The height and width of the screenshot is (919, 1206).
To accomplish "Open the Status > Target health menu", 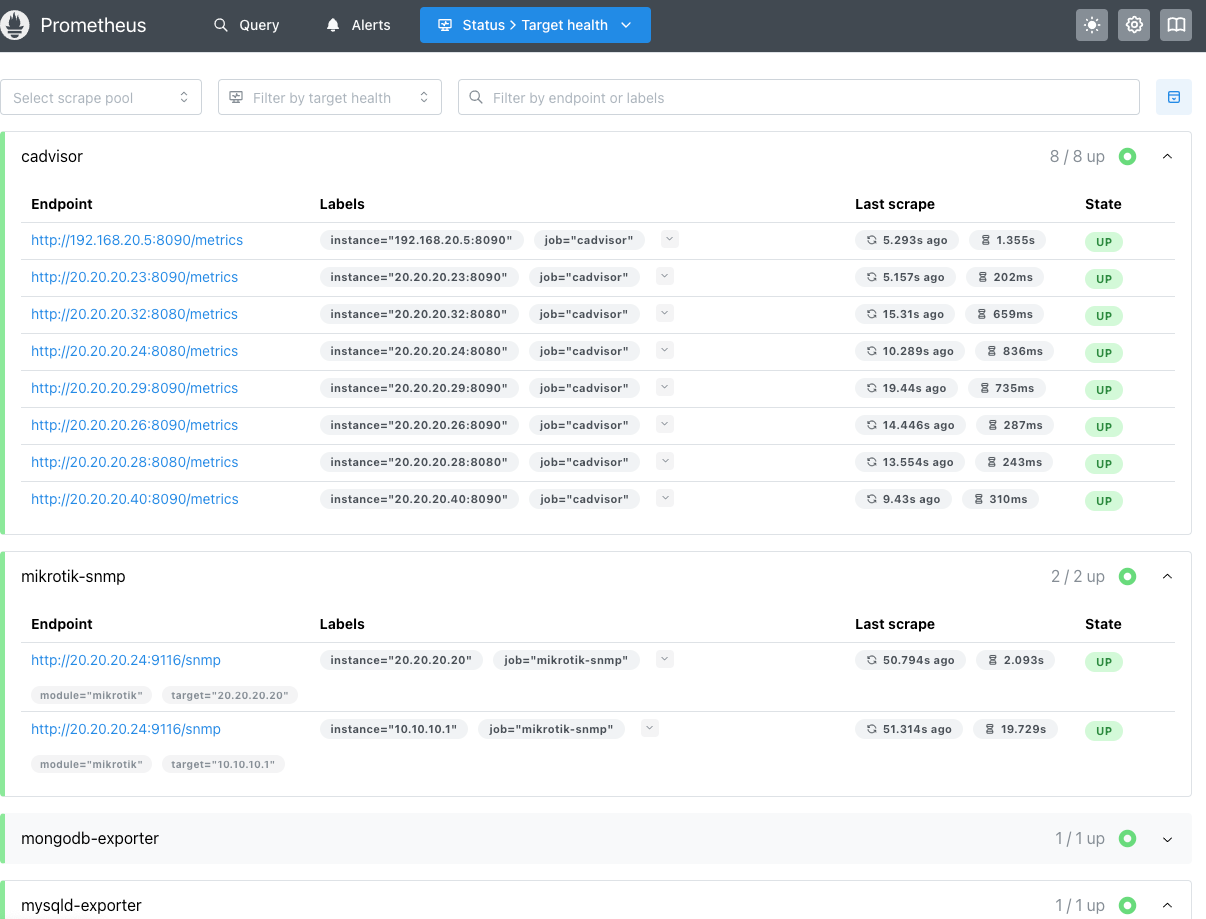I will point(535,25).
